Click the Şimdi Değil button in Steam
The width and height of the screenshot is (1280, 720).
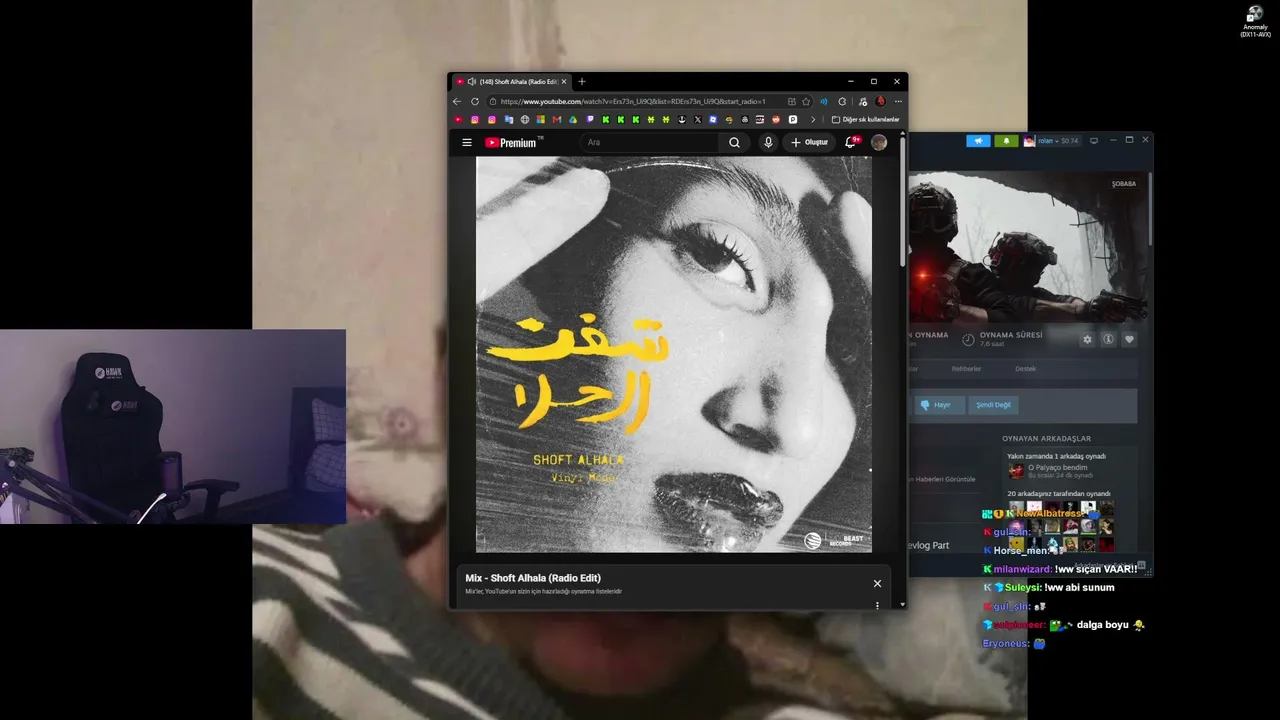click(x=993, y=405)
